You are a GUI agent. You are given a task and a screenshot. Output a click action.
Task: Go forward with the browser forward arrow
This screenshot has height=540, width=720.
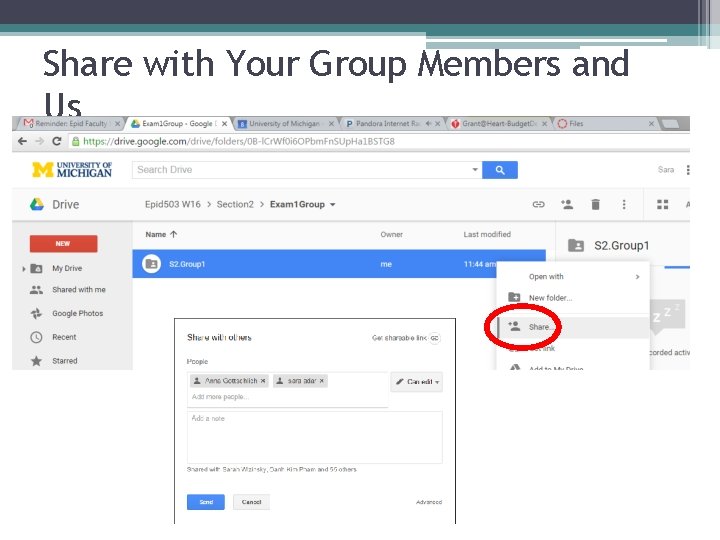pos(39,141)
